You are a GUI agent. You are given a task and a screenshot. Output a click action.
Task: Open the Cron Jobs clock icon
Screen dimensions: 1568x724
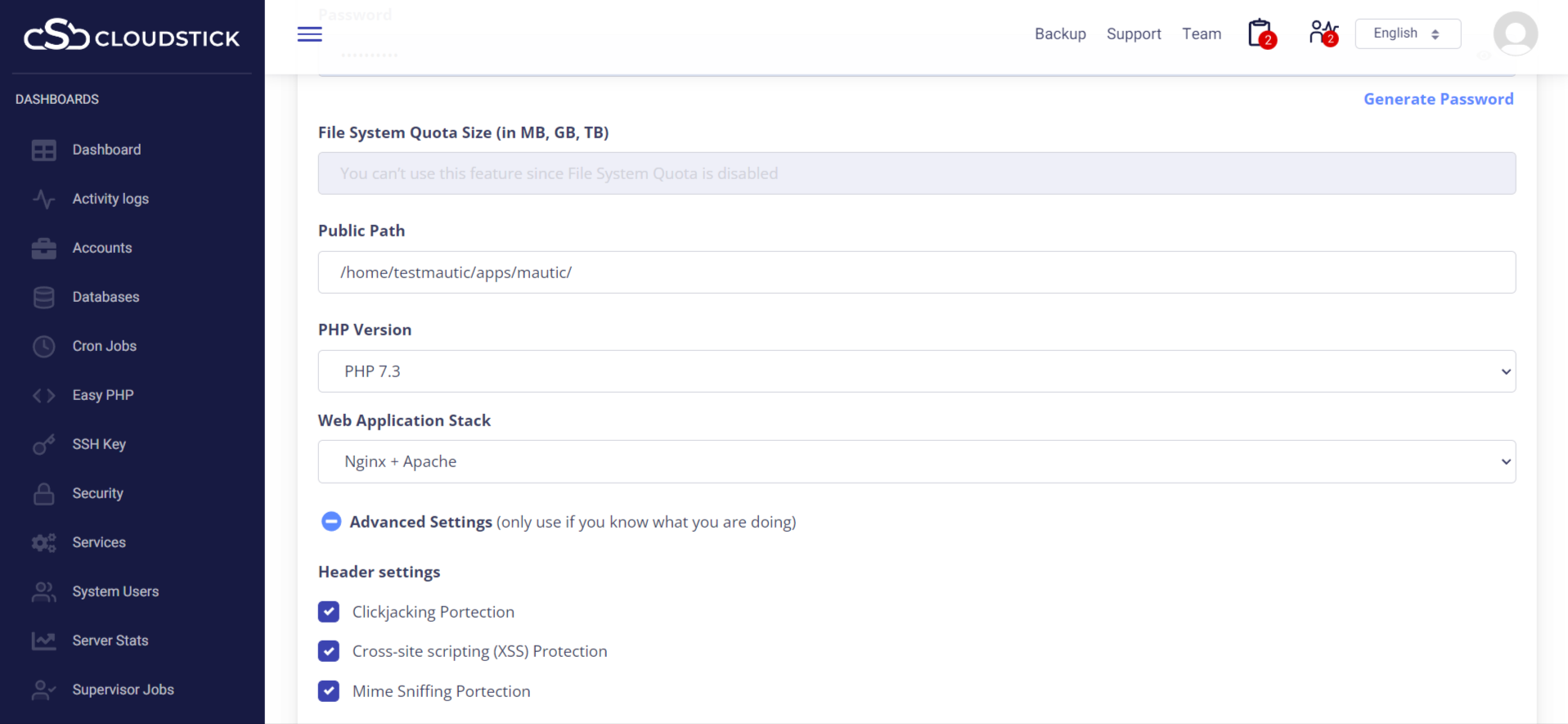[44, 346]
